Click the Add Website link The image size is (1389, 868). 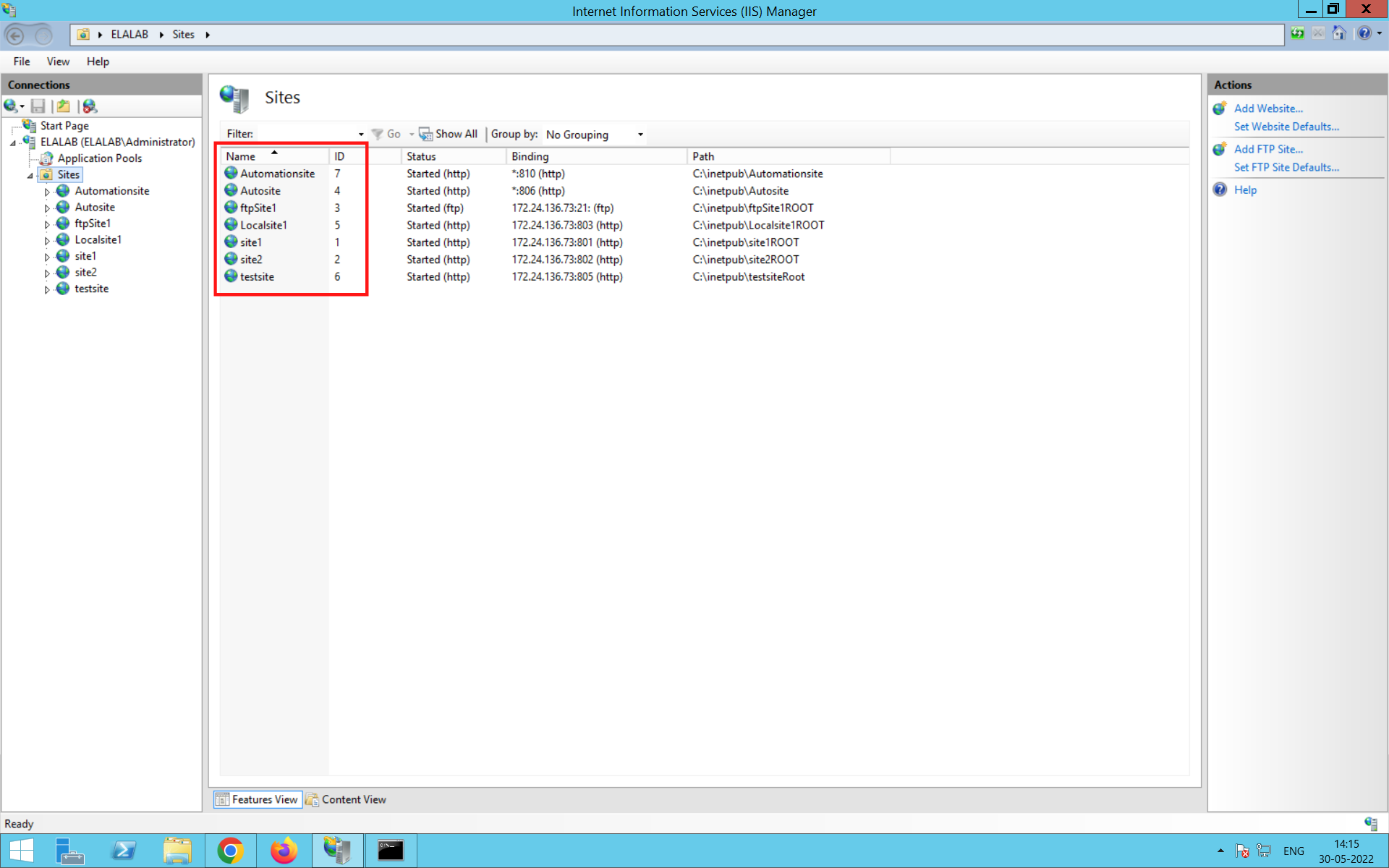[x=1267, y=109]
